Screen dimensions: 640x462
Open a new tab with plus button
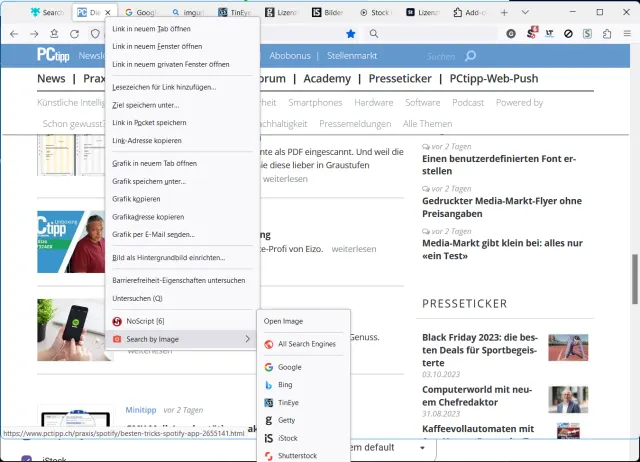point(504,13)
